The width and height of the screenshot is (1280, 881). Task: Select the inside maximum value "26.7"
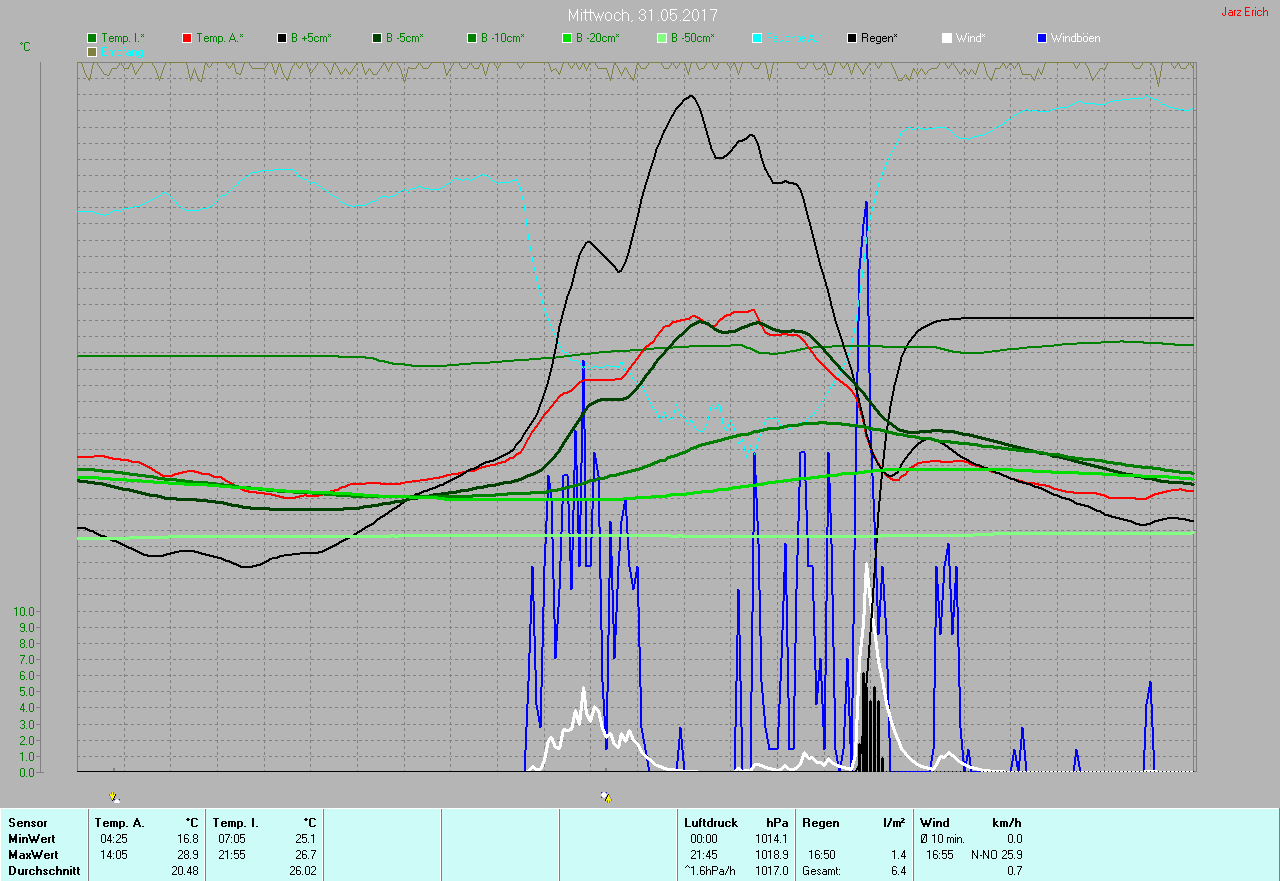pyautogui.click(x=305, y=855)
